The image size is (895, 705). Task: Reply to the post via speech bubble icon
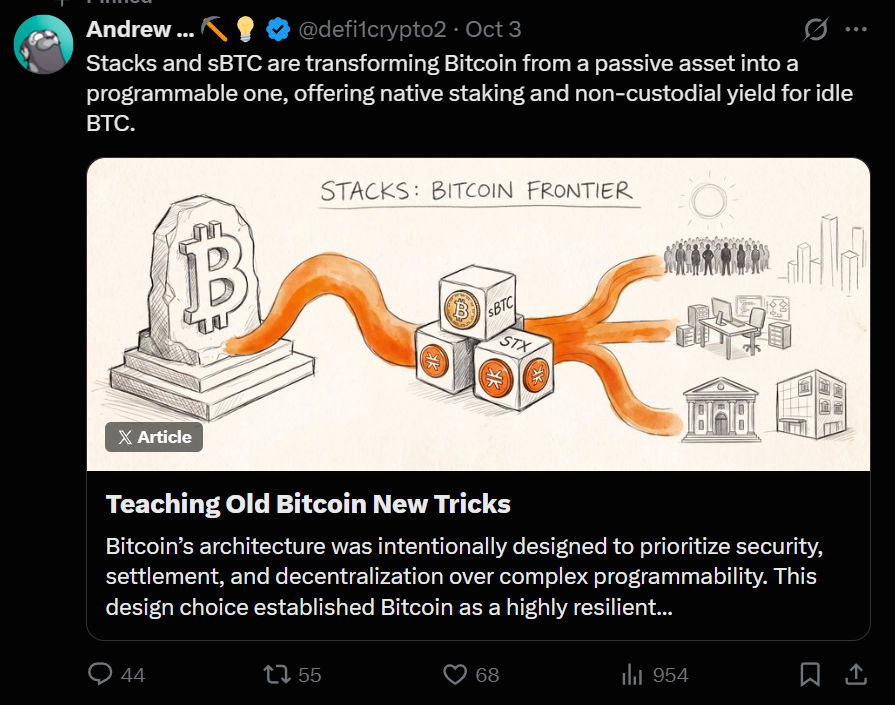[100, 674]
